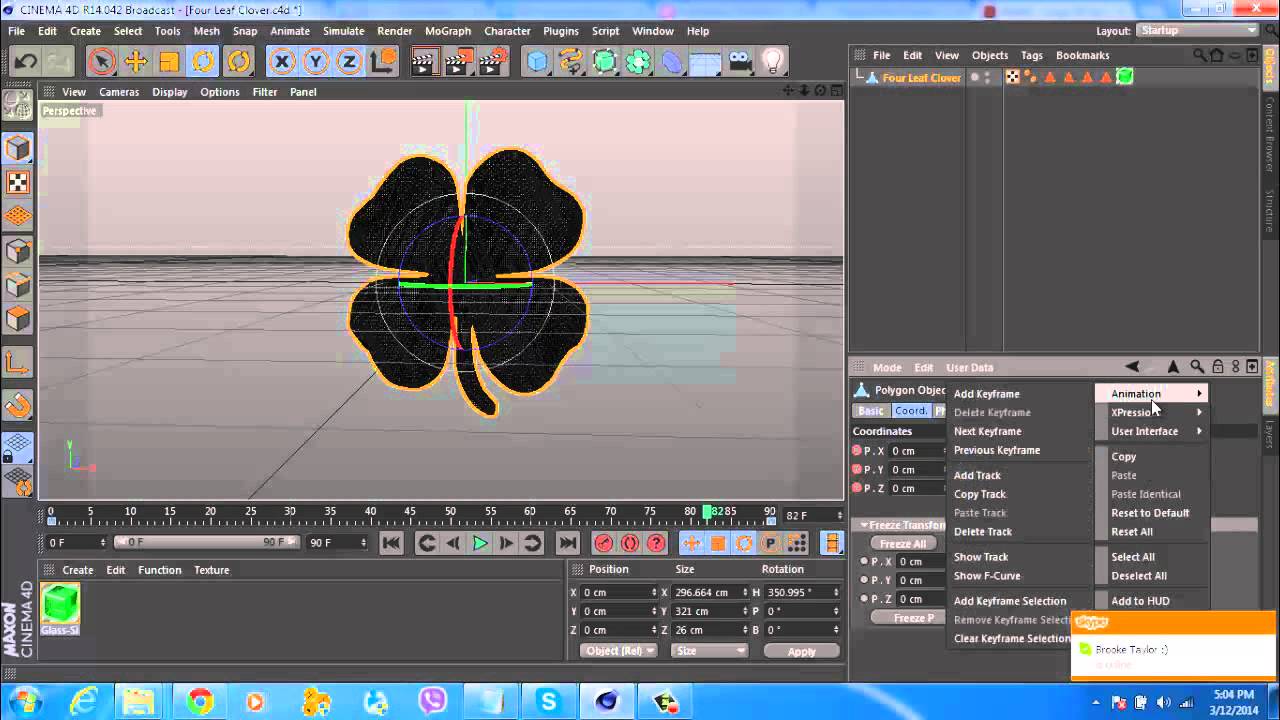Image resolution: width=1280 pixels, height=720 pixels.
Task: Toggle Position keyframe recording icon
Action: click(692, 543)
